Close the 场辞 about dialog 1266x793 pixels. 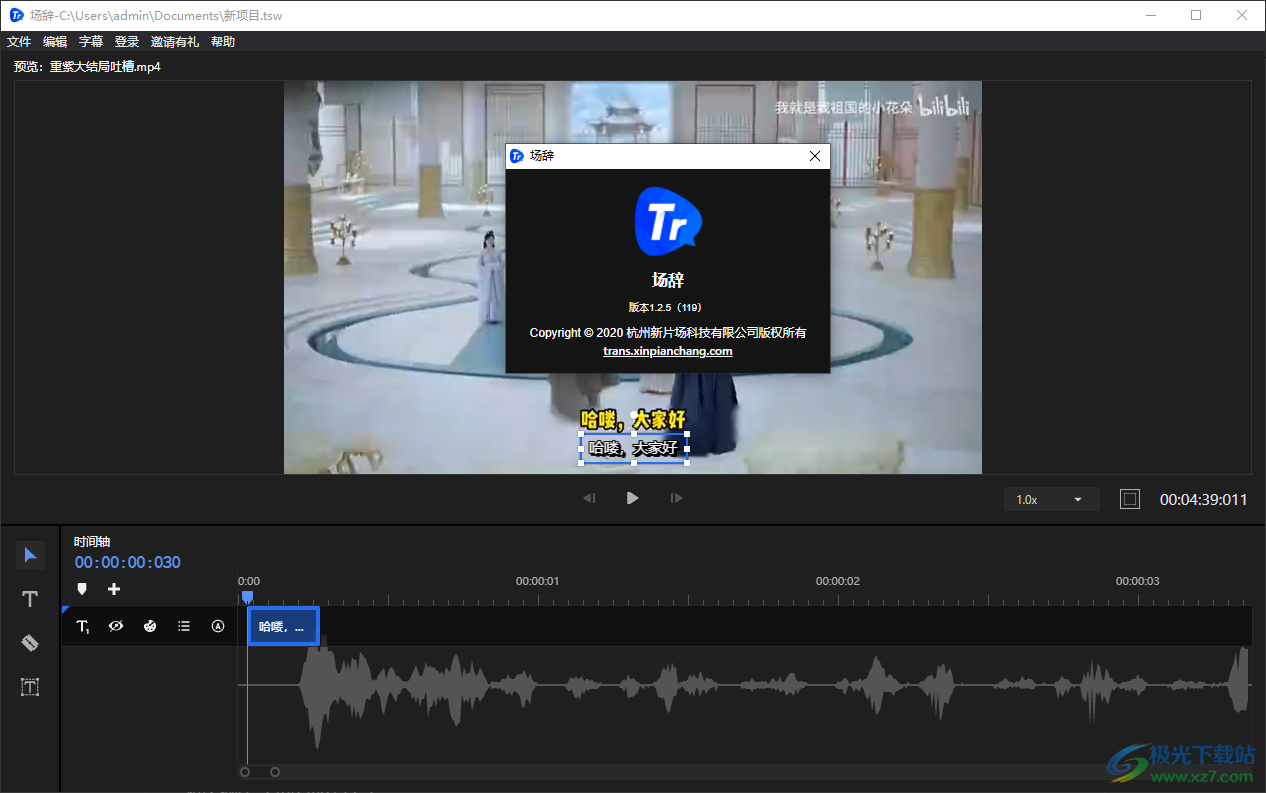815,156
